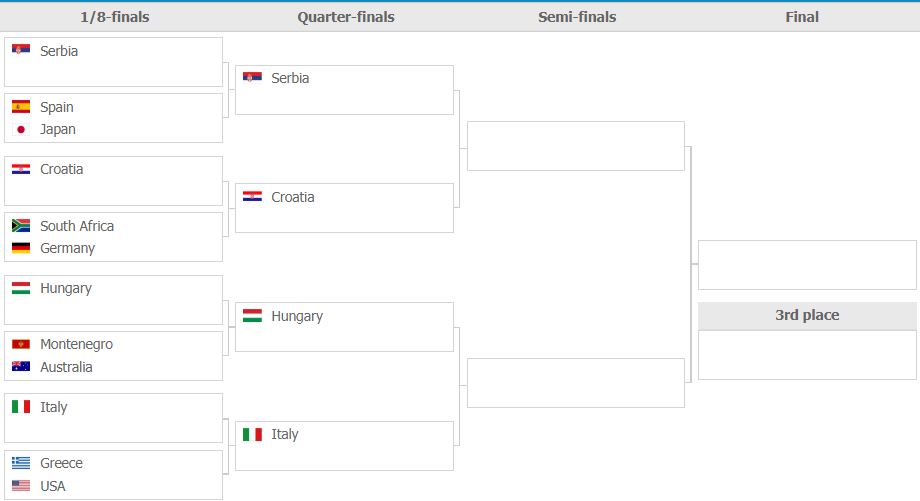
Task: Click the Japan flag icon
Action: (21, 129)
